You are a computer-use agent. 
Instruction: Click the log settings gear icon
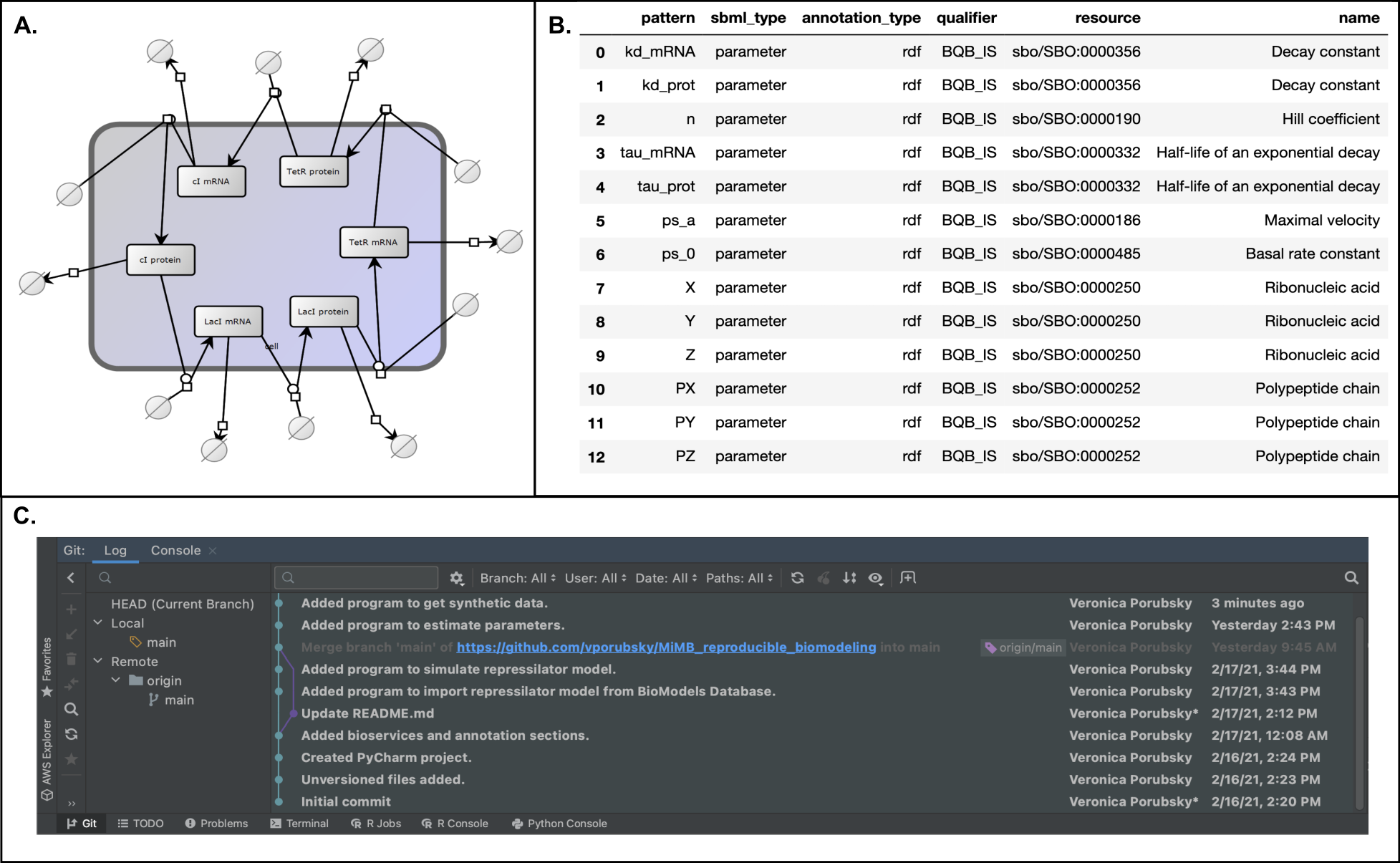(457, 578)
